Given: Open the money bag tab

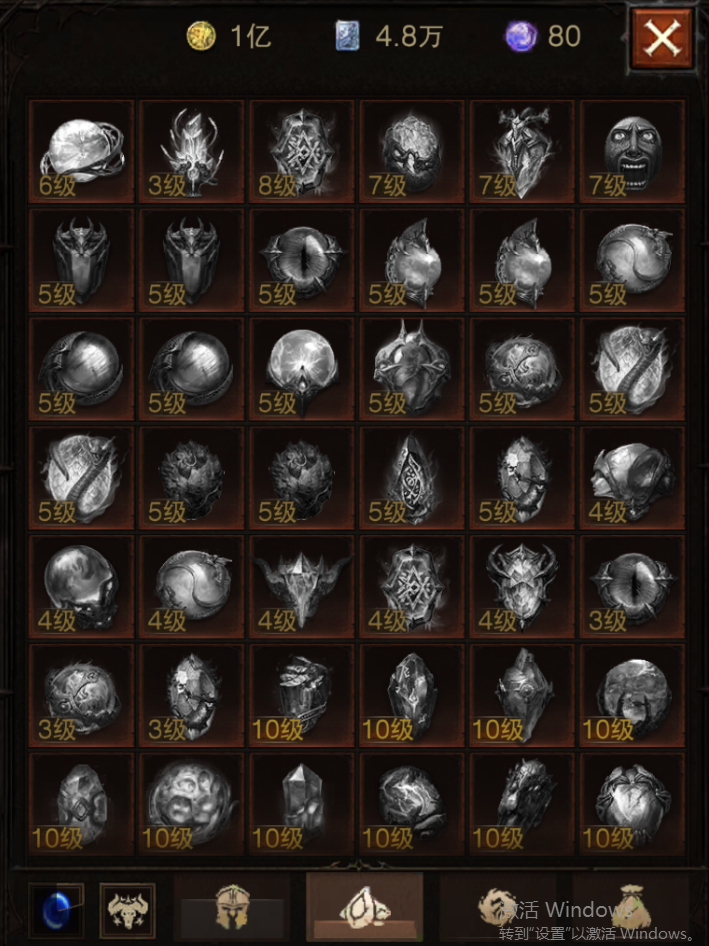Looking at the screenshot, I should pyautogui.click(x=631, y=907).
